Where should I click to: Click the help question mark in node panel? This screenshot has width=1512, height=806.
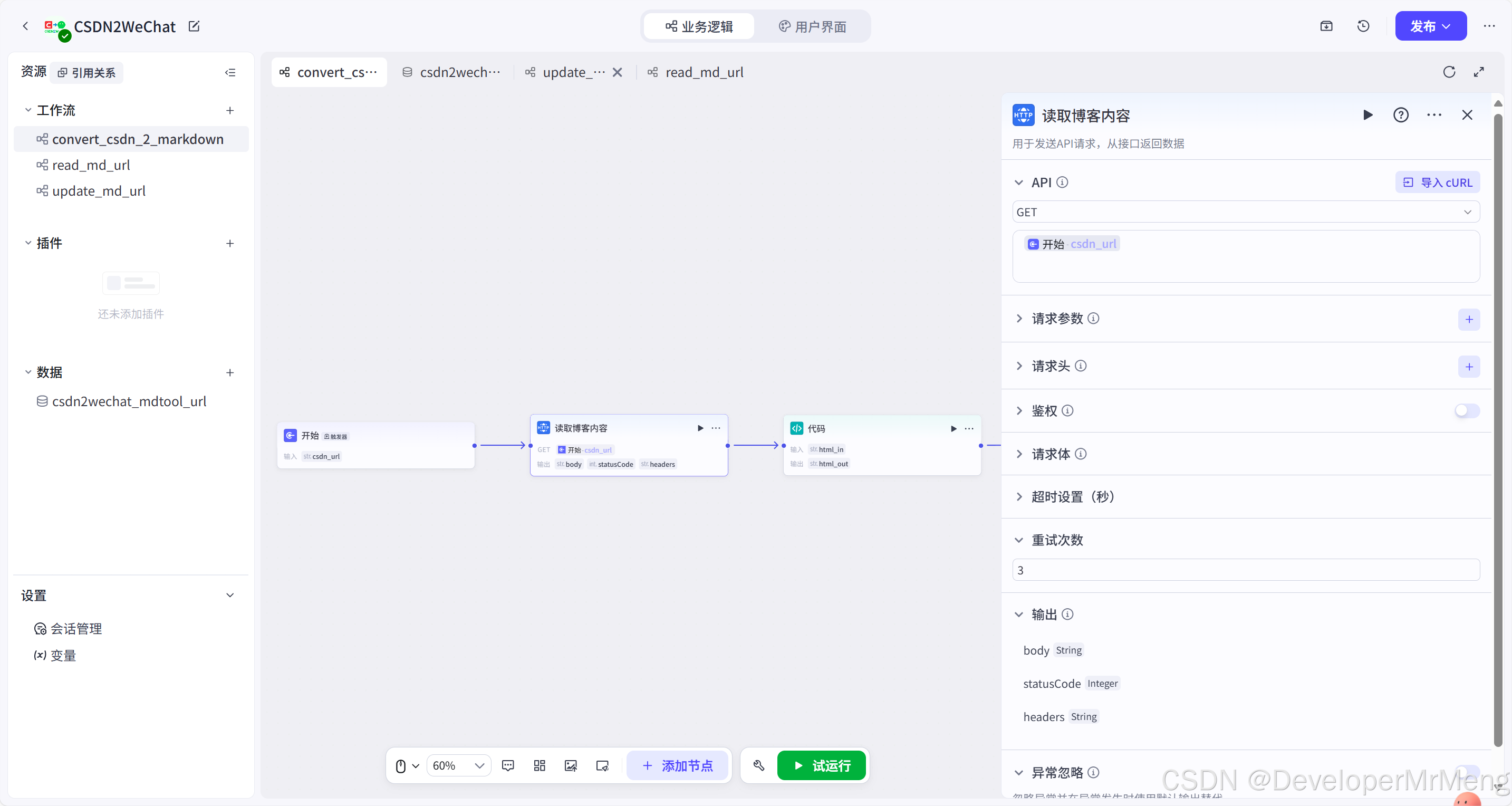click(x=1401, y=115)
